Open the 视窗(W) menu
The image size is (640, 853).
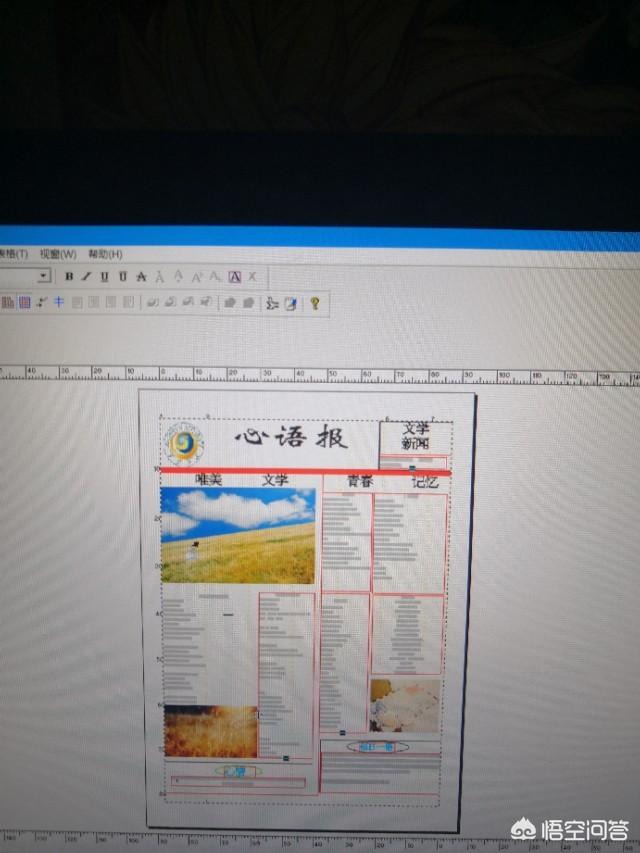click(x=57, y=254)
